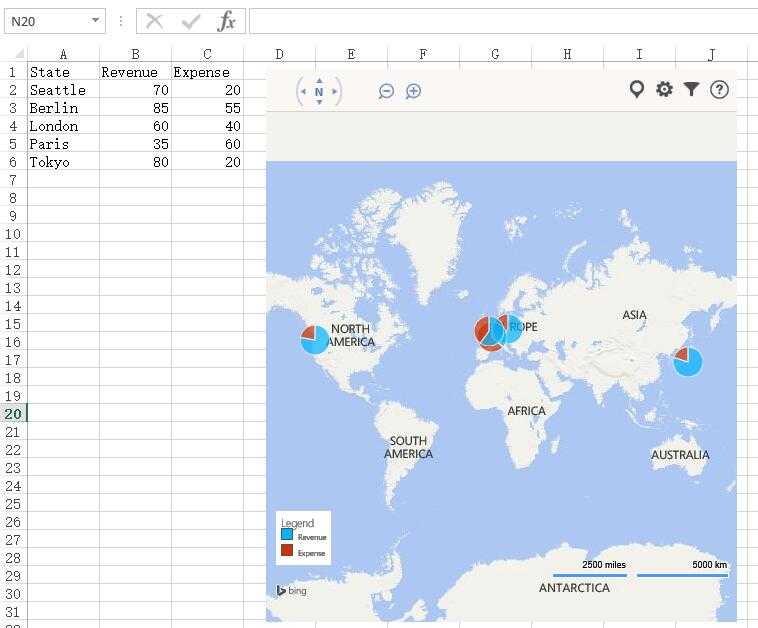Click Berlin's expense value 55
The image size is (758, 628).
[x=207, y=108]
